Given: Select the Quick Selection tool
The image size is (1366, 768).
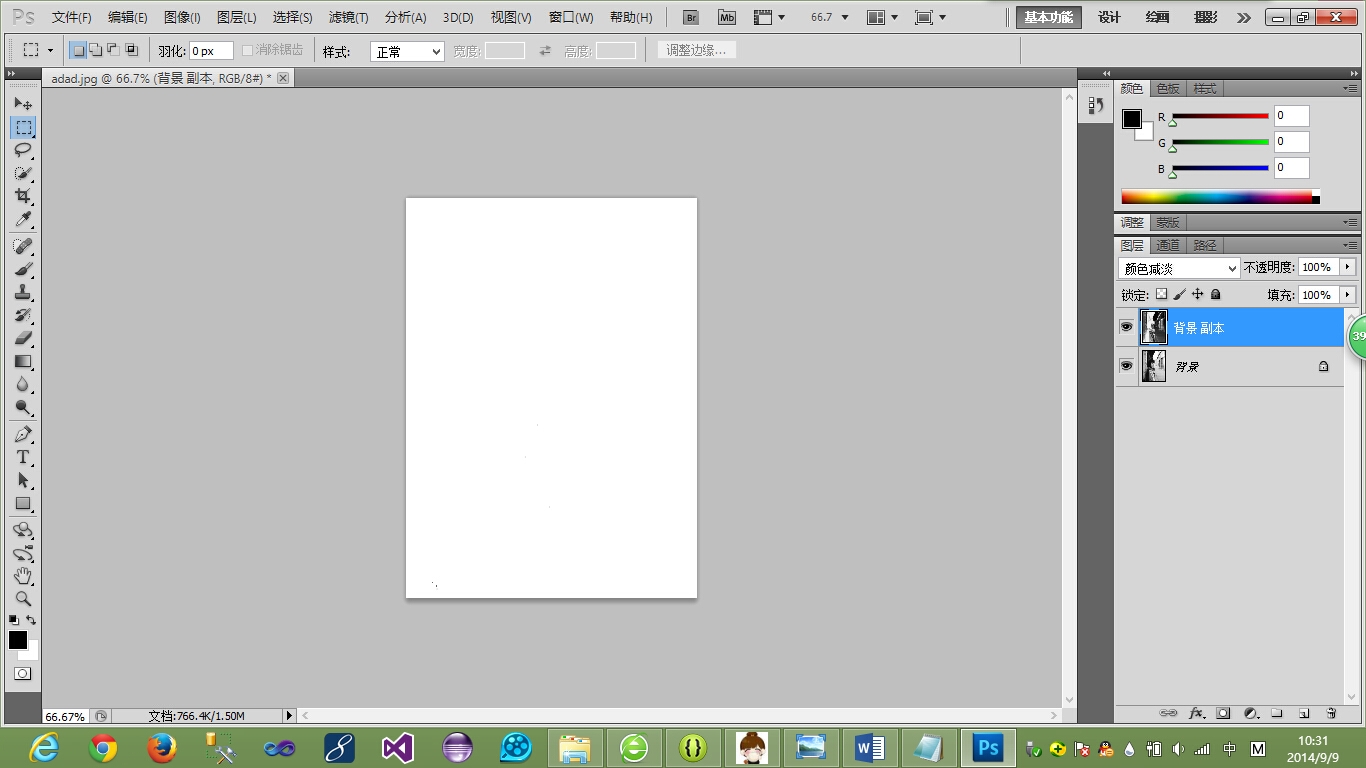Looking at the screenshot, I should pyautogui.click(x=23, y=173).
